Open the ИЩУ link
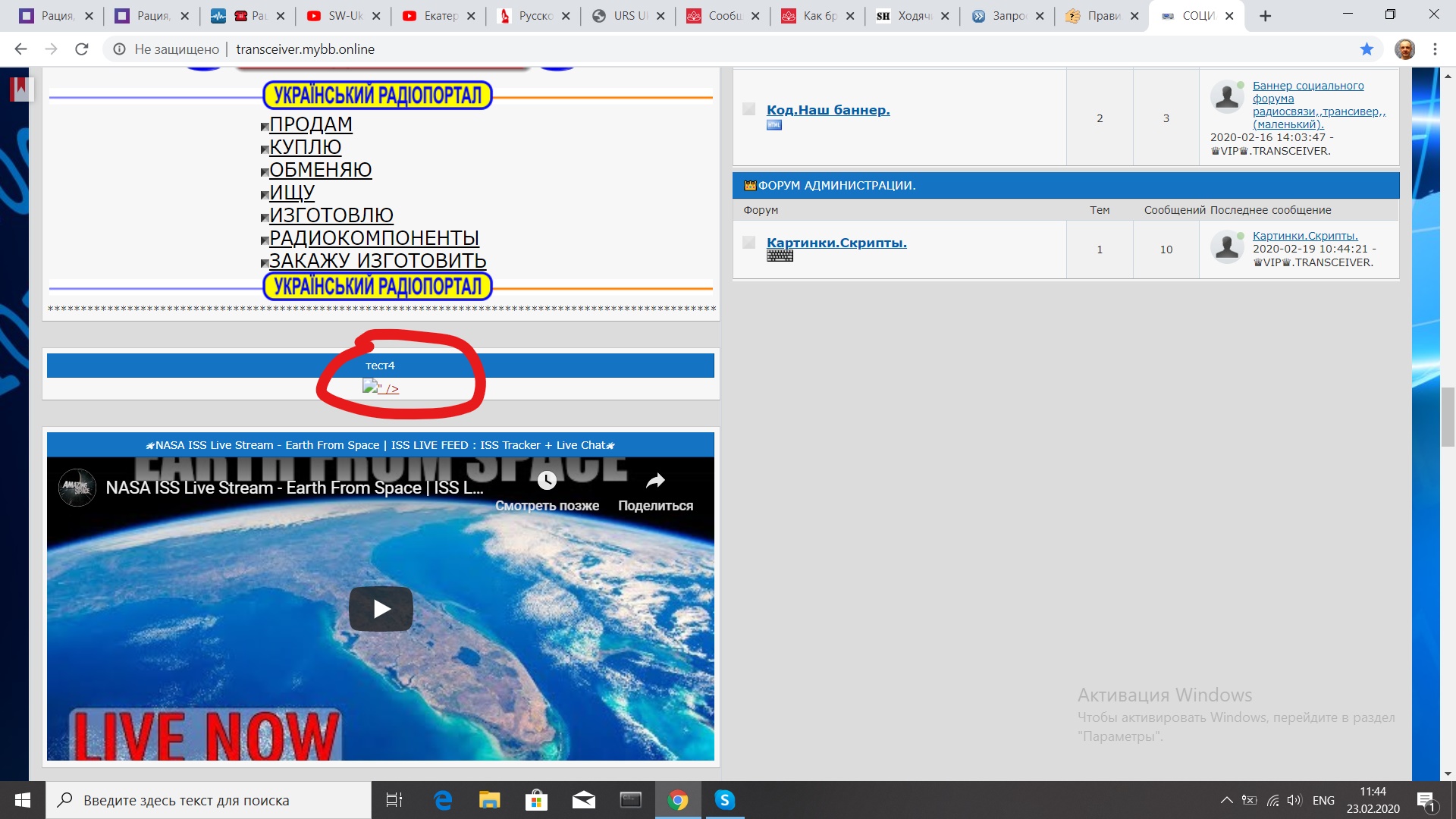The image size is (1456, 819). (x=292, y=193)
